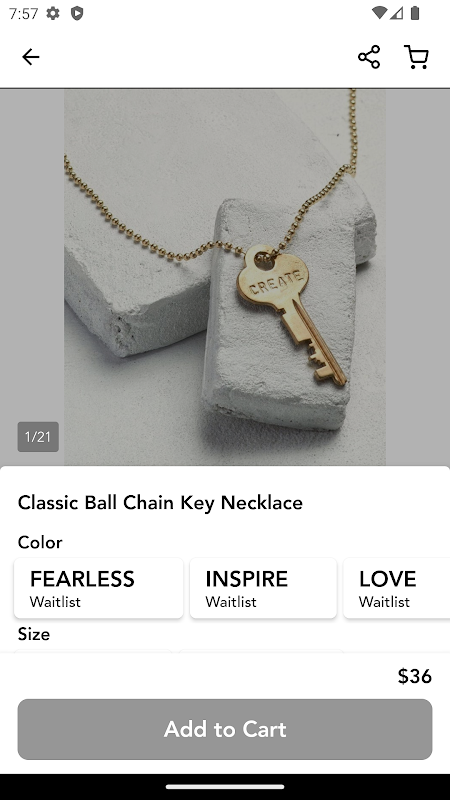Tap the 7:57 clock in status bar
This screenshot has height=800, width=450.
pyautogui.click(x=23, y=13)
